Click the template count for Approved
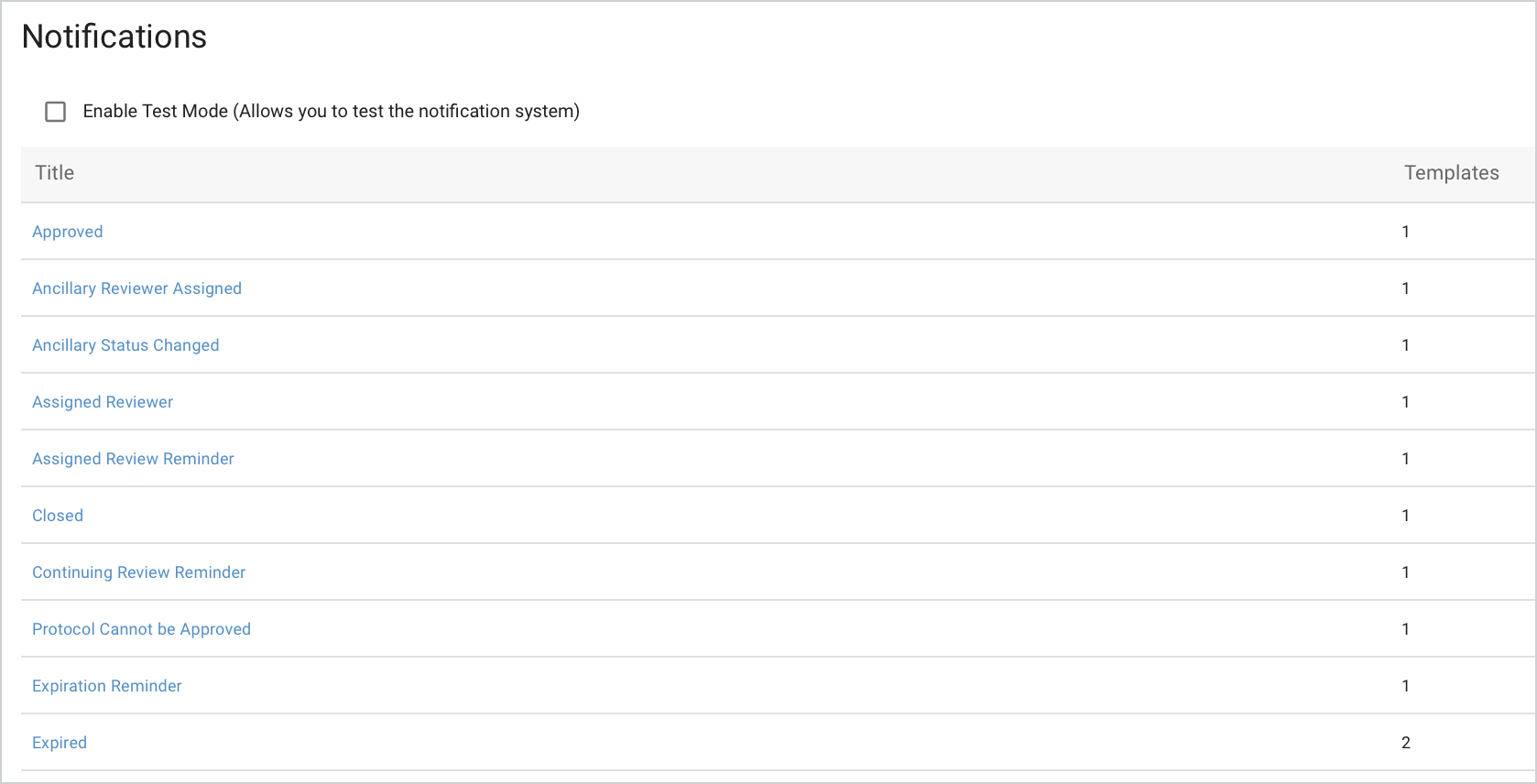1537x784 pixels. [1406, 232]
